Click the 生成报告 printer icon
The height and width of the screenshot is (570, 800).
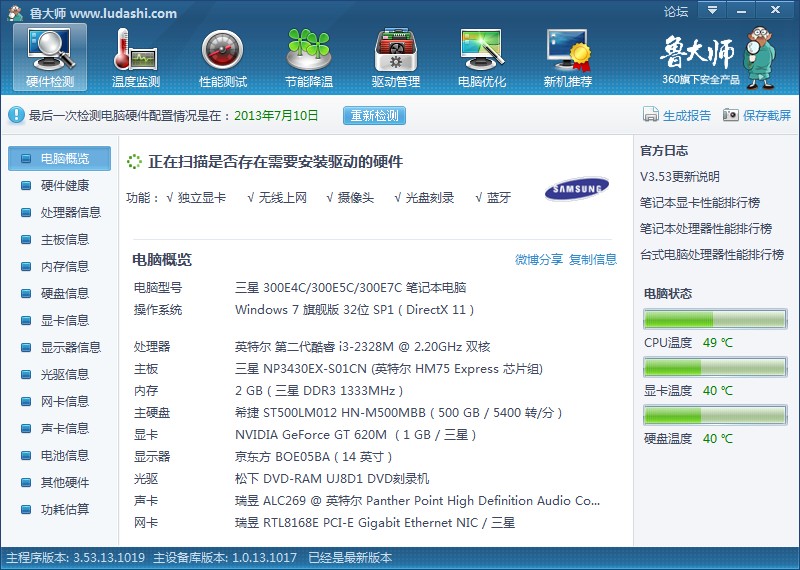click(x=651, y=115)
